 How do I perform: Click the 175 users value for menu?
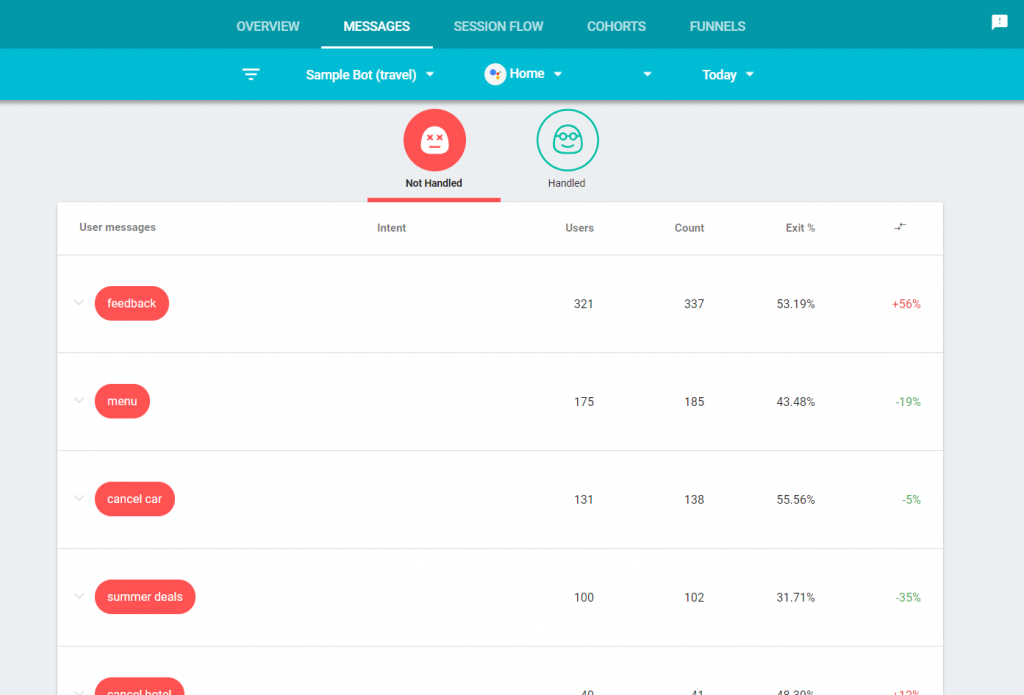coord(584,402)
